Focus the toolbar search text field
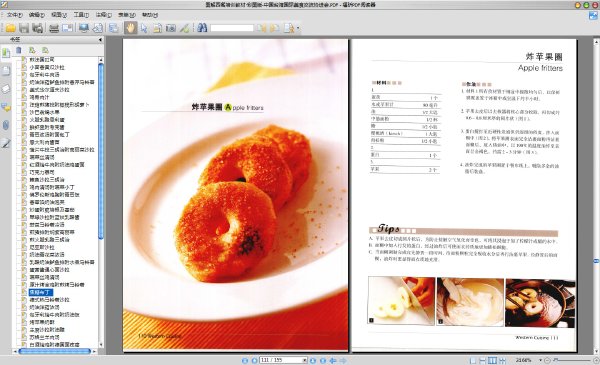The height and width of the screenshot is (365, 600). 232,28
